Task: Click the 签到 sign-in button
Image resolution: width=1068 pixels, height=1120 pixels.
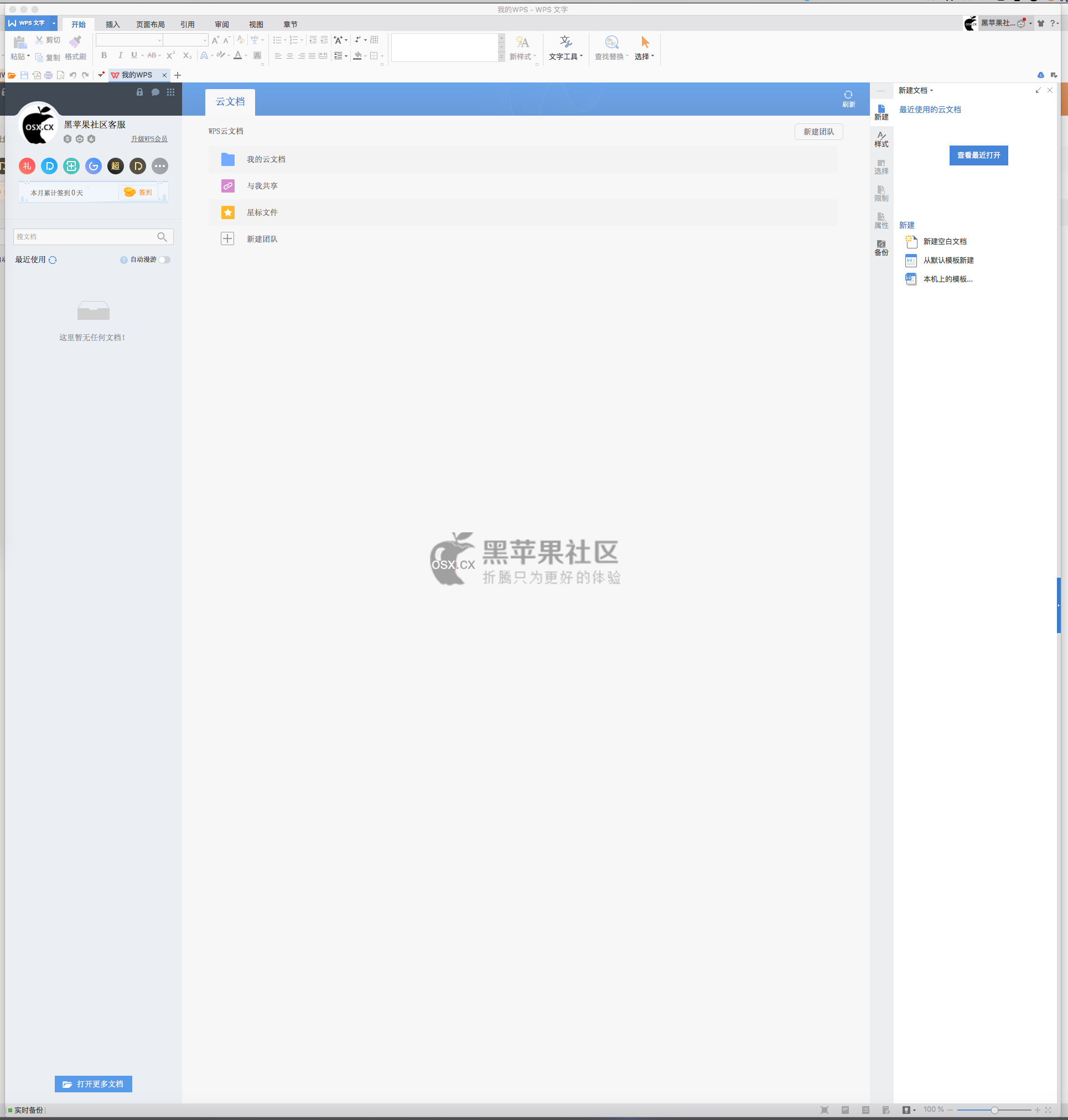Action: pyautogui.click(x=138, y=193)
